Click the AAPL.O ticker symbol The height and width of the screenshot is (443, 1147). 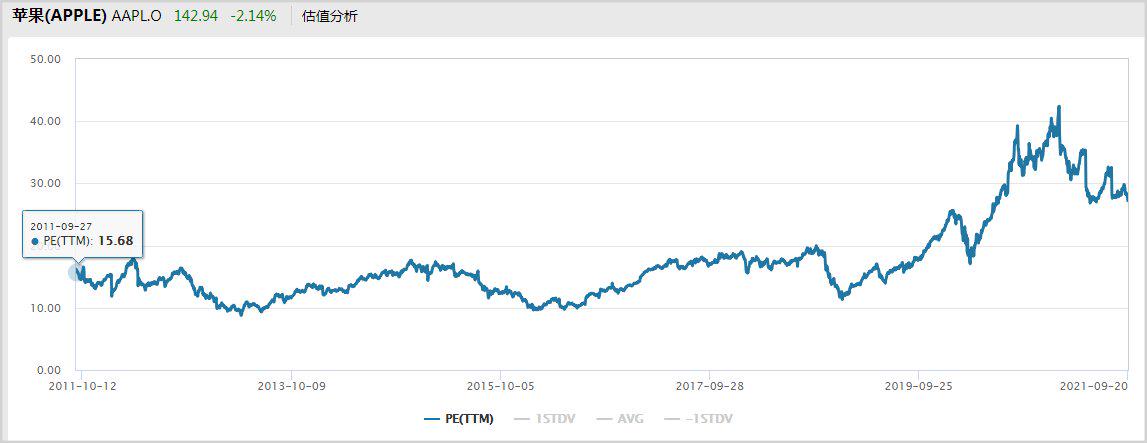[137, 16]
